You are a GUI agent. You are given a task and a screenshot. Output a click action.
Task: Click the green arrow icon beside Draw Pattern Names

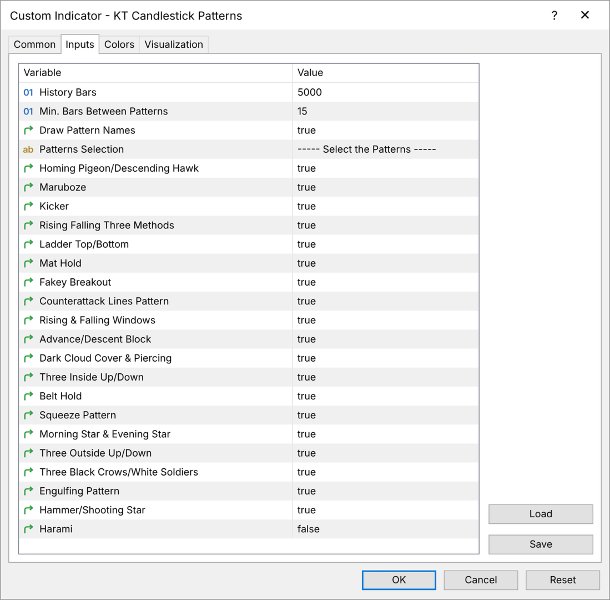coord(28,130)
